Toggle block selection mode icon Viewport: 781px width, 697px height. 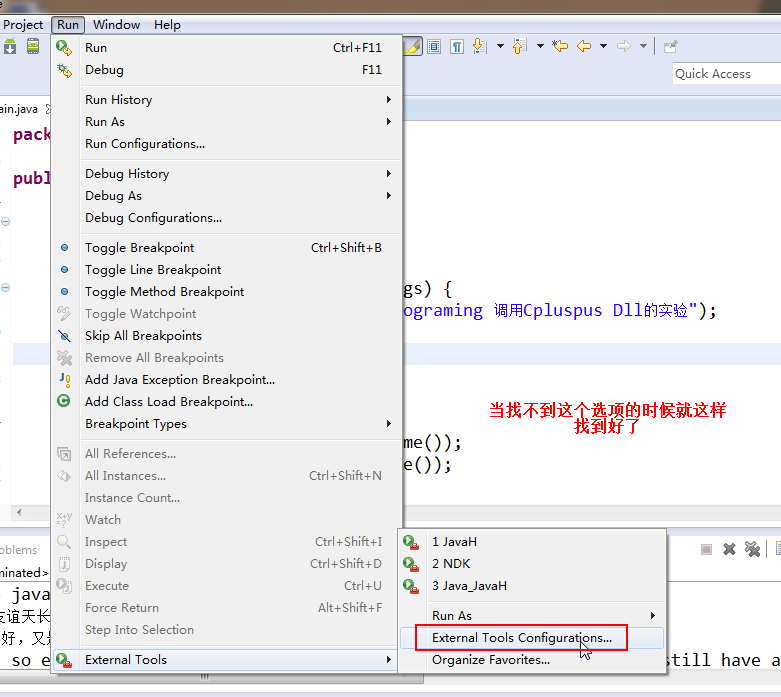click(x=434, y=47)
